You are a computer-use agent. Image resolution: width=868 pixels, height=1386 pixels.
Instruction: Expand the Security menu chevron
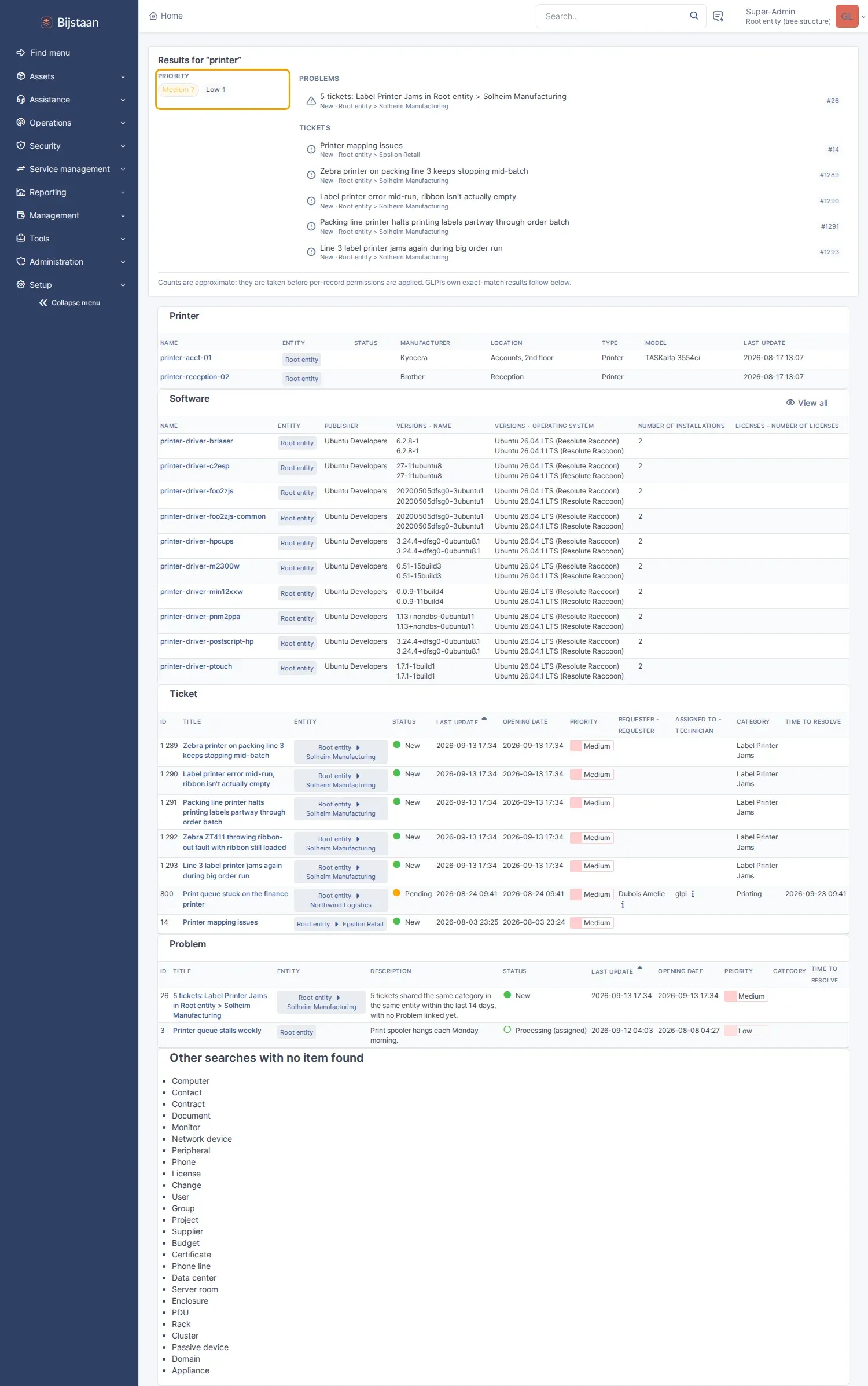(123, 146)
